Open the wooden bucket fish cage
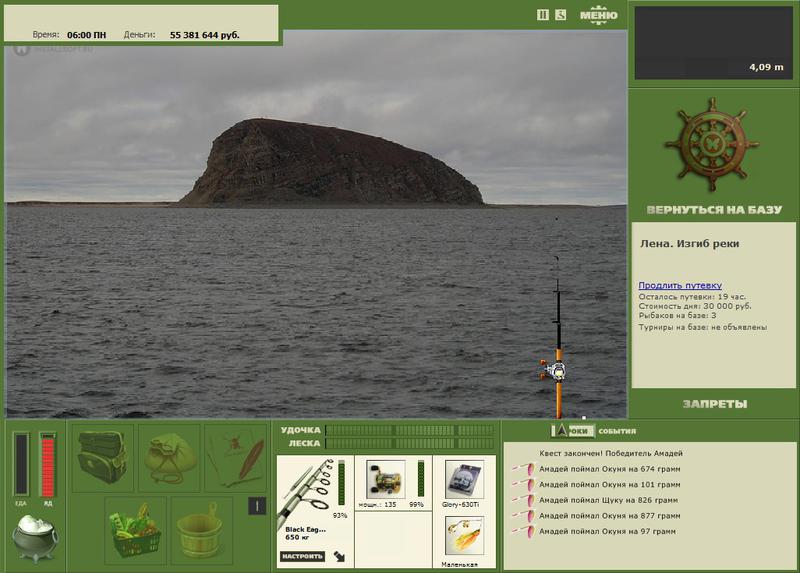 (x=202, y=530)
